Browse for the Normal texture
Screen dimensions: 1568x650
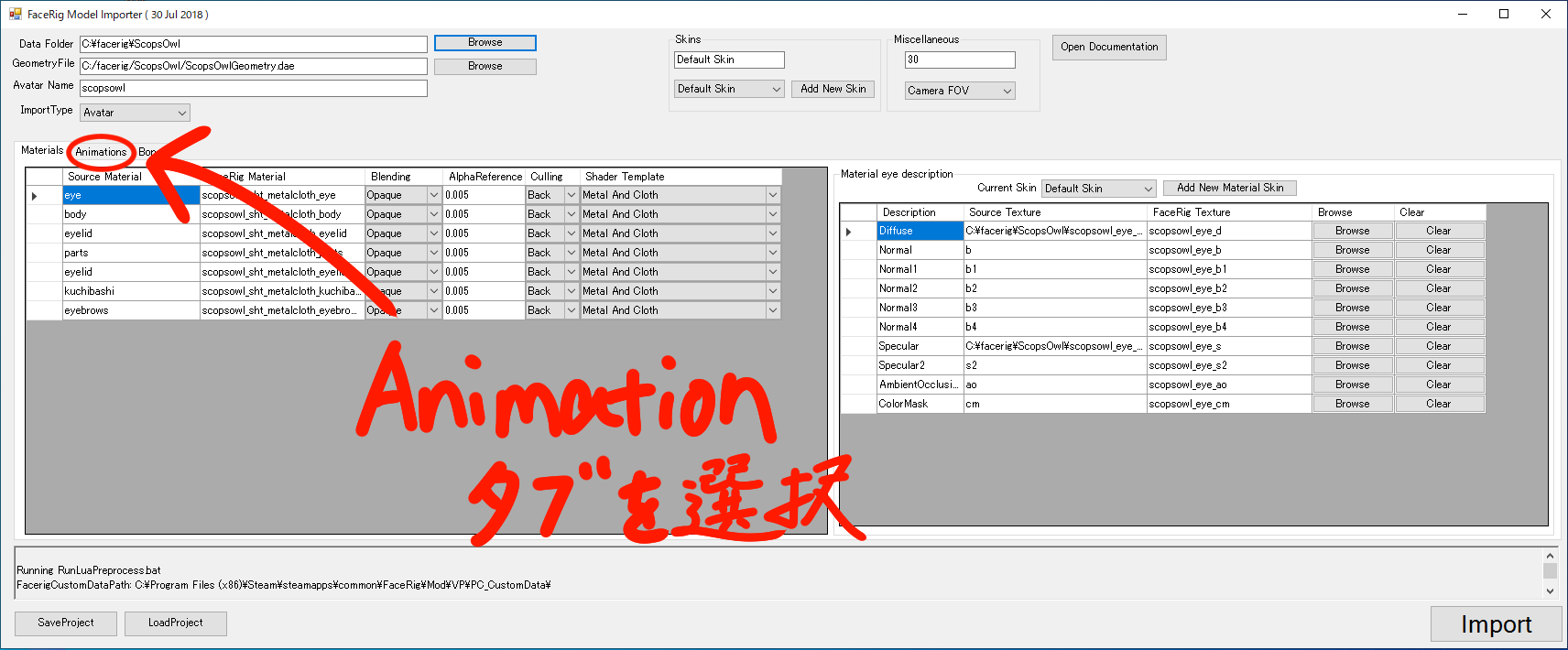coord(1352,250)
